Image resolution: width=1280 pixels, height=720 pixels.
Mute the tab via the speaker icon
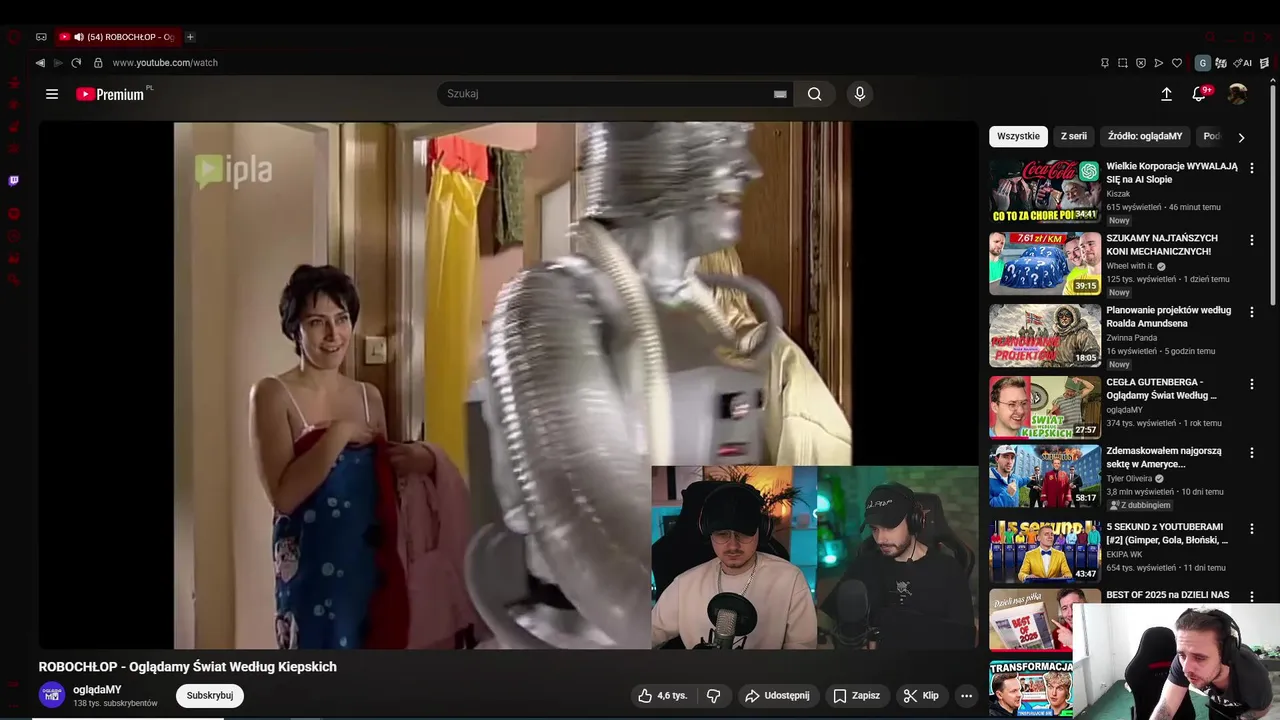tap(79, 37)
